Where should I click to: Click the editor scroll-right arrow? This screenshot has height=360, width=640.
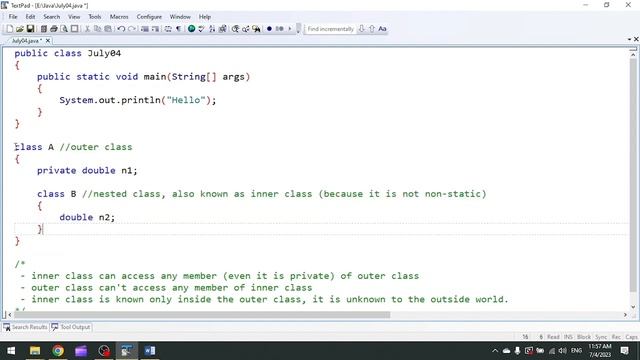pos(625,315)
